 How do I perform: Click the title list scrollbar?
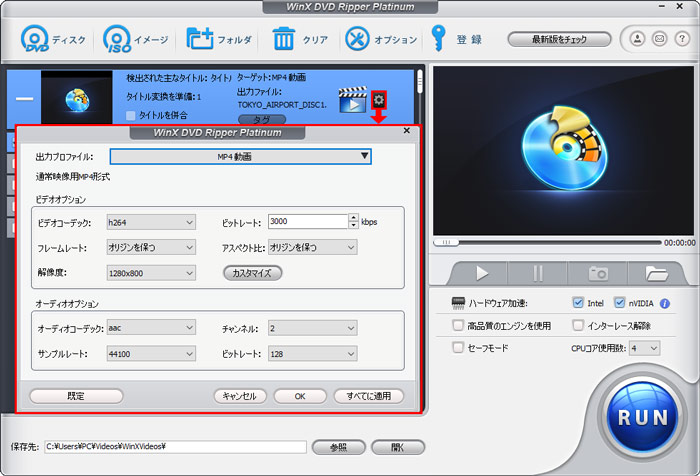420,83
